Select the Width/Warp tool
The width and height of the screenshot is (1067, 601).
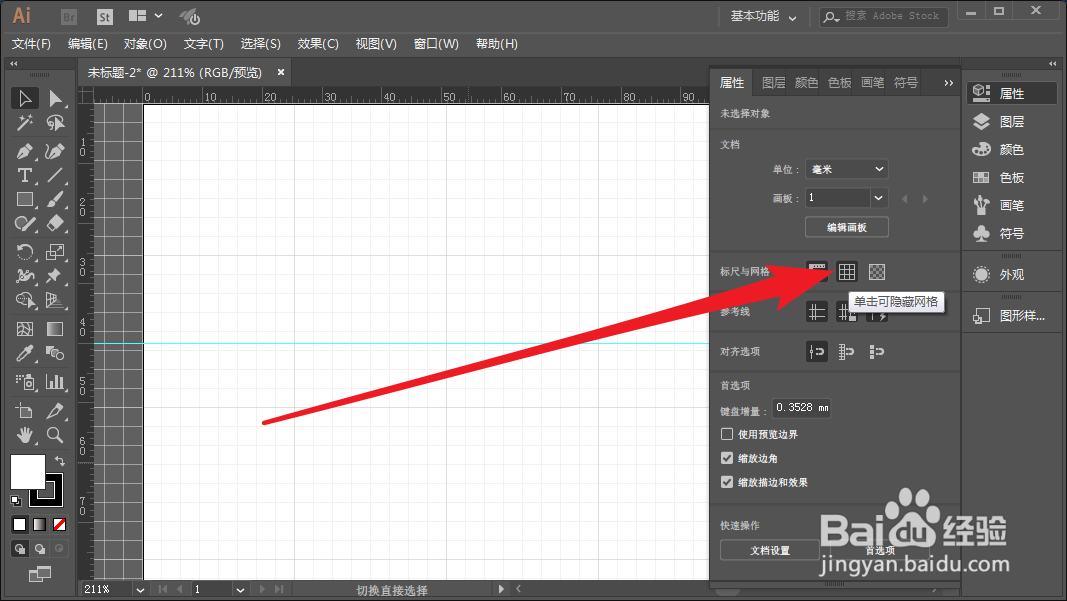pos(24,276)
